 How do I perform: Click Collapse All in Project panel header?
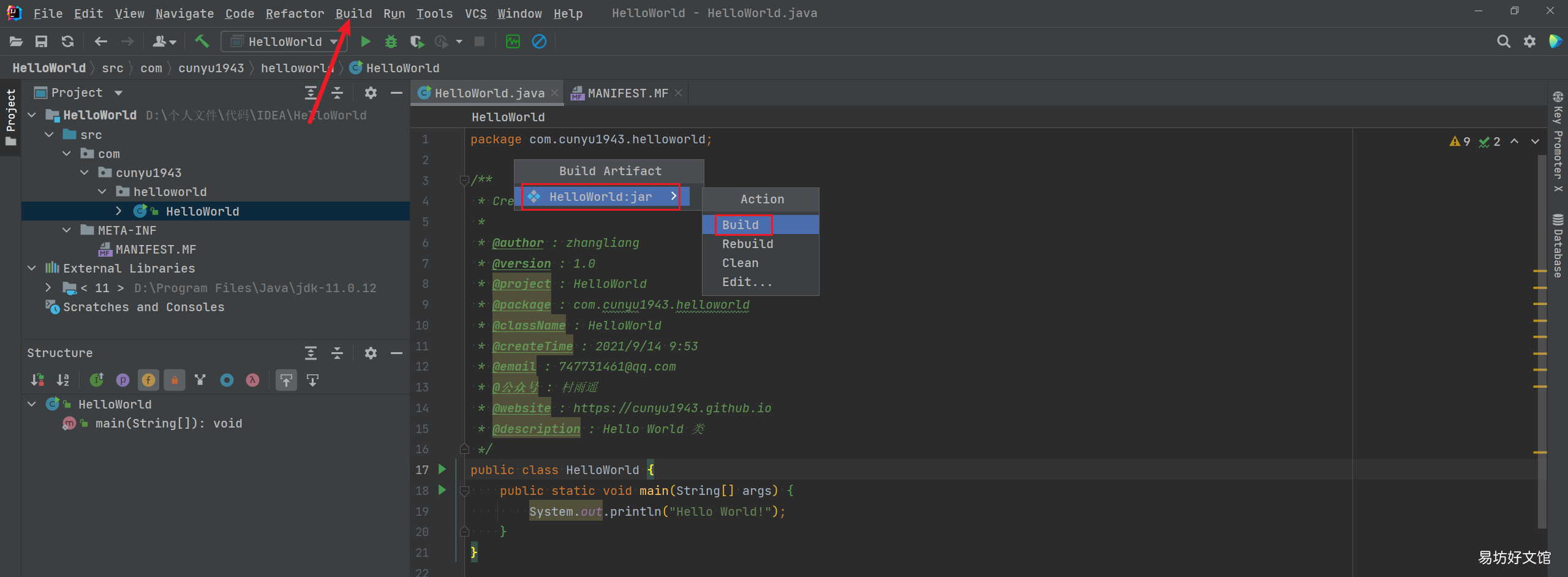(337, 92)
